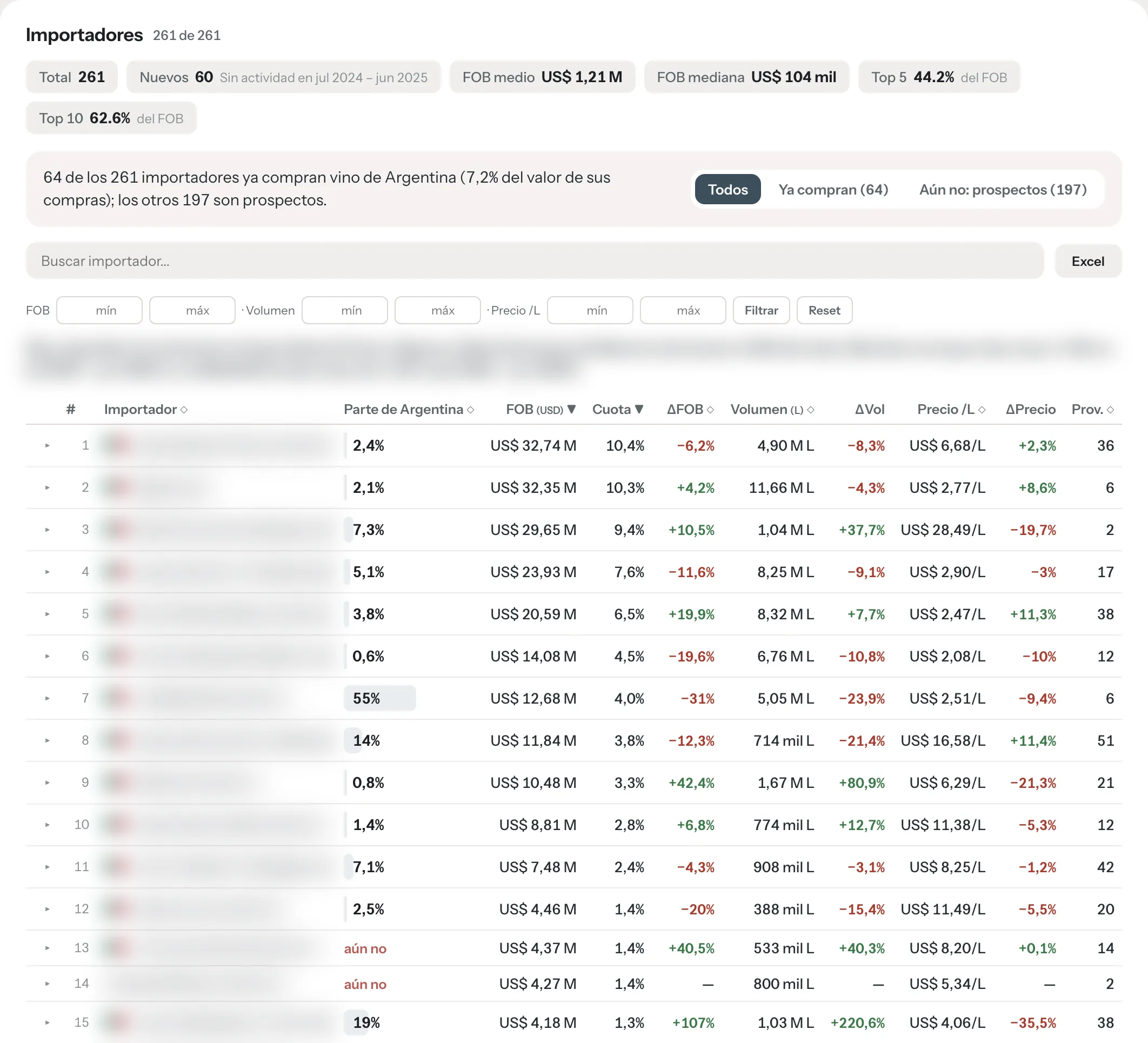Click the ΔVol column header
The height and width of the screenshot is (1043, 1148).
(x=870, y=409)
